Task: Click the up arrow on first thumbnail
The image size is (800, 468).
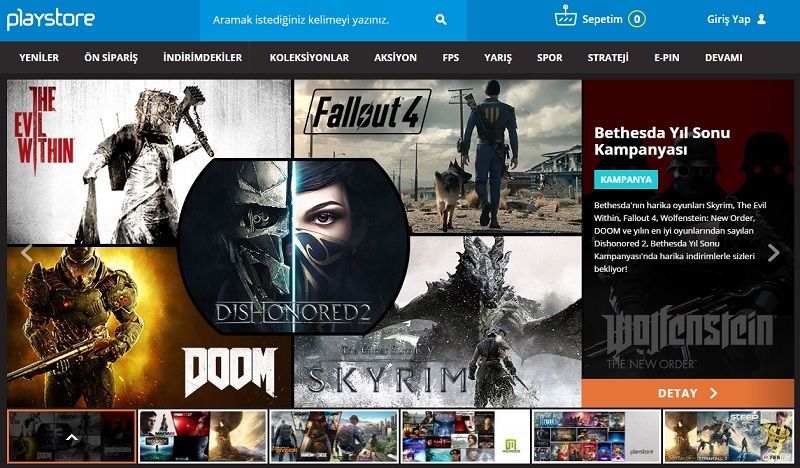Action: click(x=72, y=437)
